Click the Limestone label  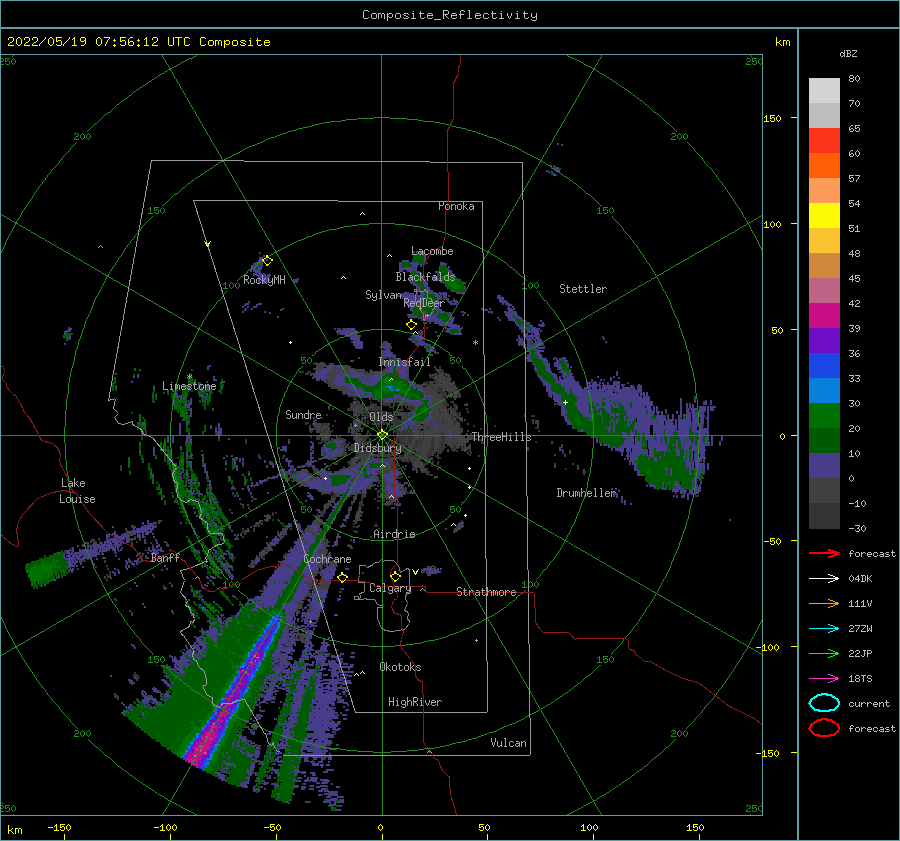click(x=189, y=386)
